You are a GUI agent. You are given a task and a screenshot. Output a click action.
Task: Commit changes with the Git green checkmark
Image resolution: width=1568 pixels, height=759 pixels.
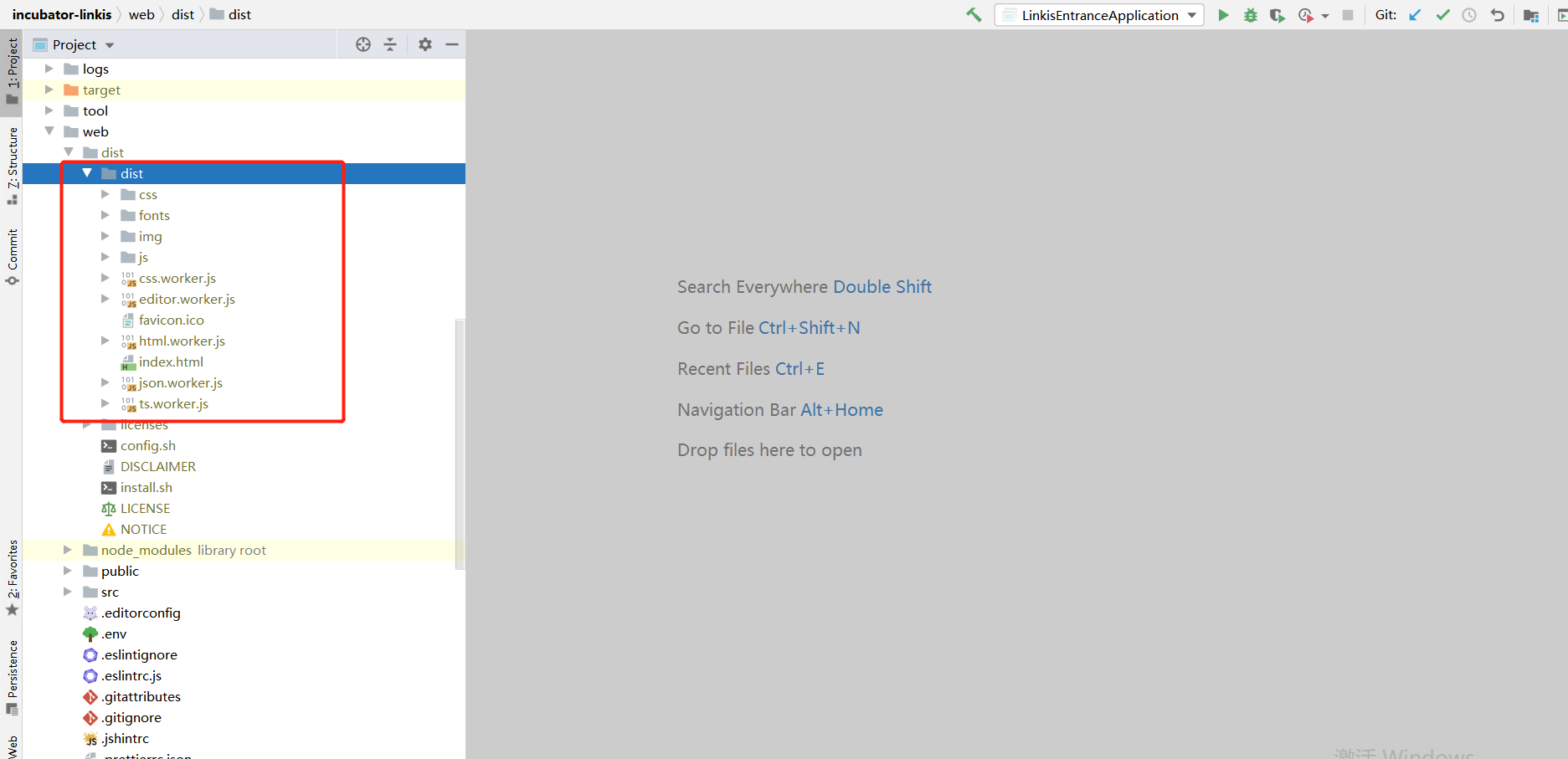(1442, 15)
